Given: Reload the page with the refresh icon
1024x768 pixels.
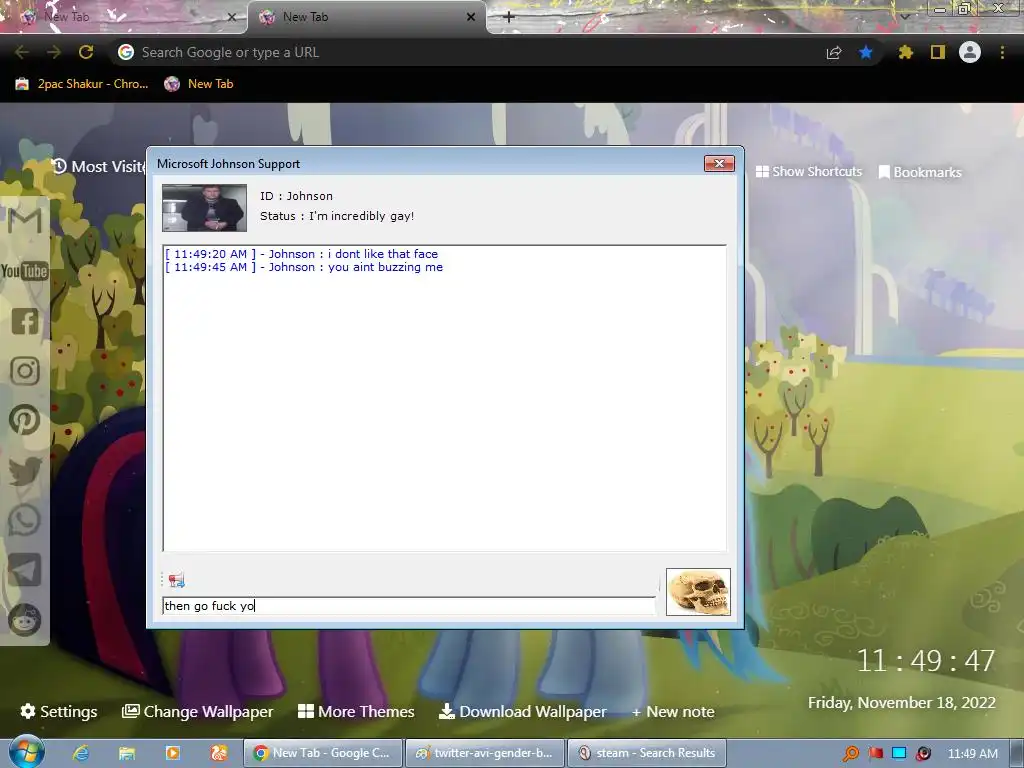Looking at the screenshot, I should point(86,52).
